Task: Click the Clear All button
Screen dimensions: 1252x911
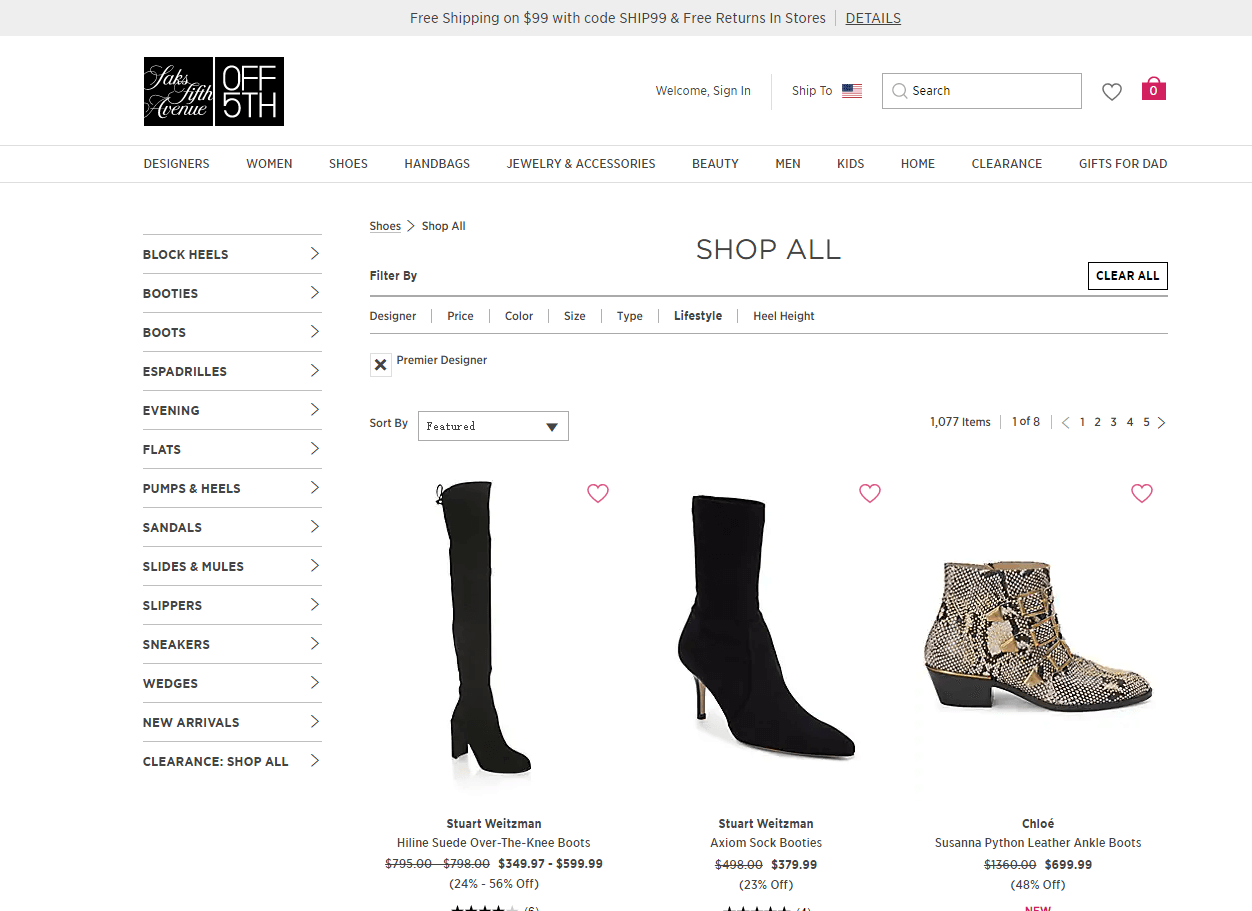Action: (x=1127, y=276)
